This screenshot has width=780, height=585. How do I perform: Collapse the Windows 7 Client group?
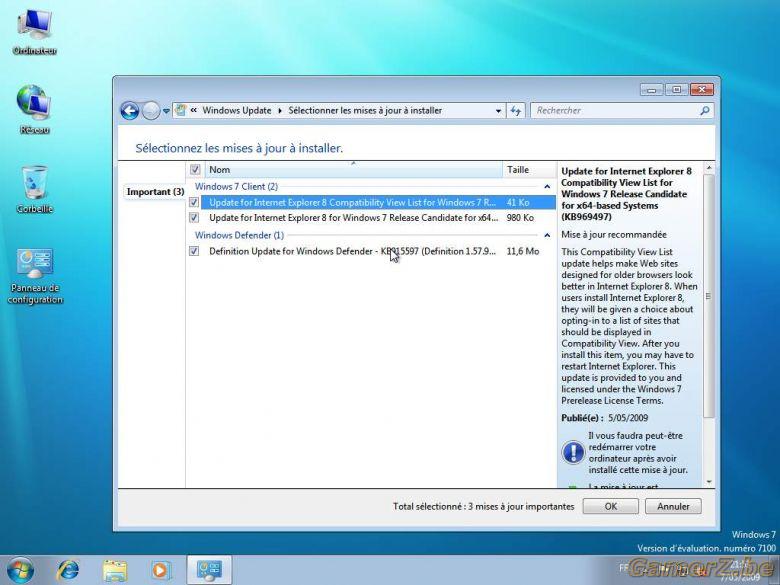click(547, 187)
